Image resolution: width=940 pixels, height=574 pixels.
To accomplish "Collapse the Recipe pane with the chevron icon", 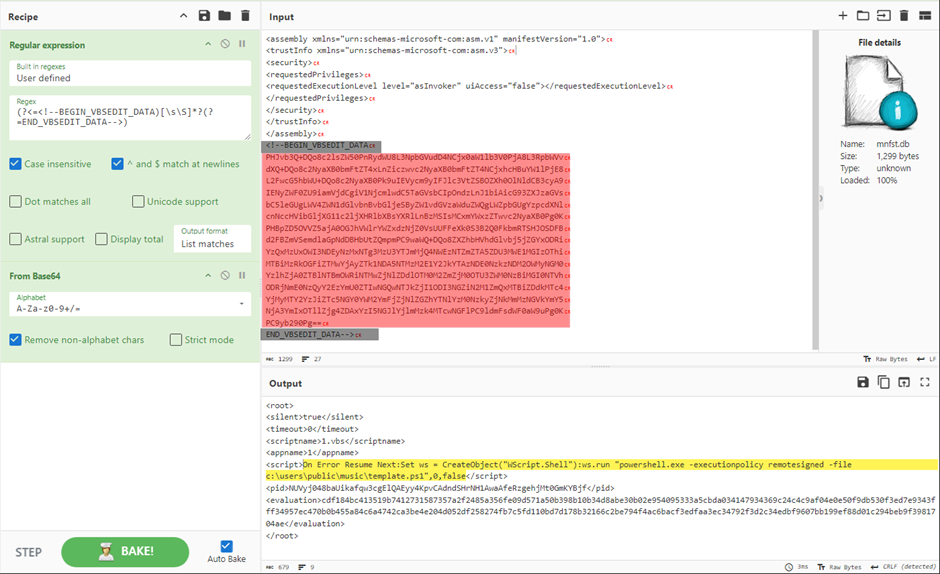I will (x=183, y=16).
